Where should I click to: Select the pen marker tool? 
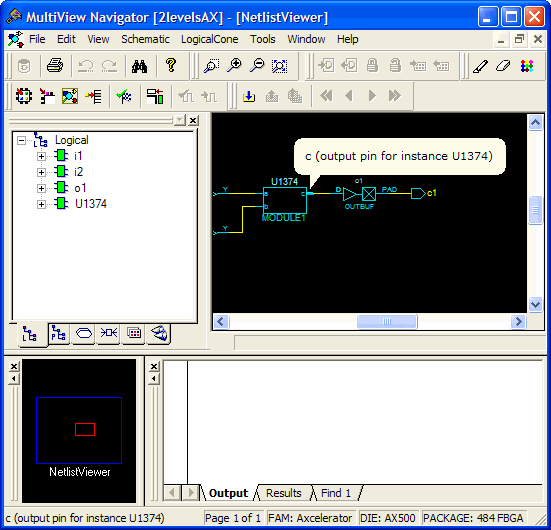(x=480, y=66)
